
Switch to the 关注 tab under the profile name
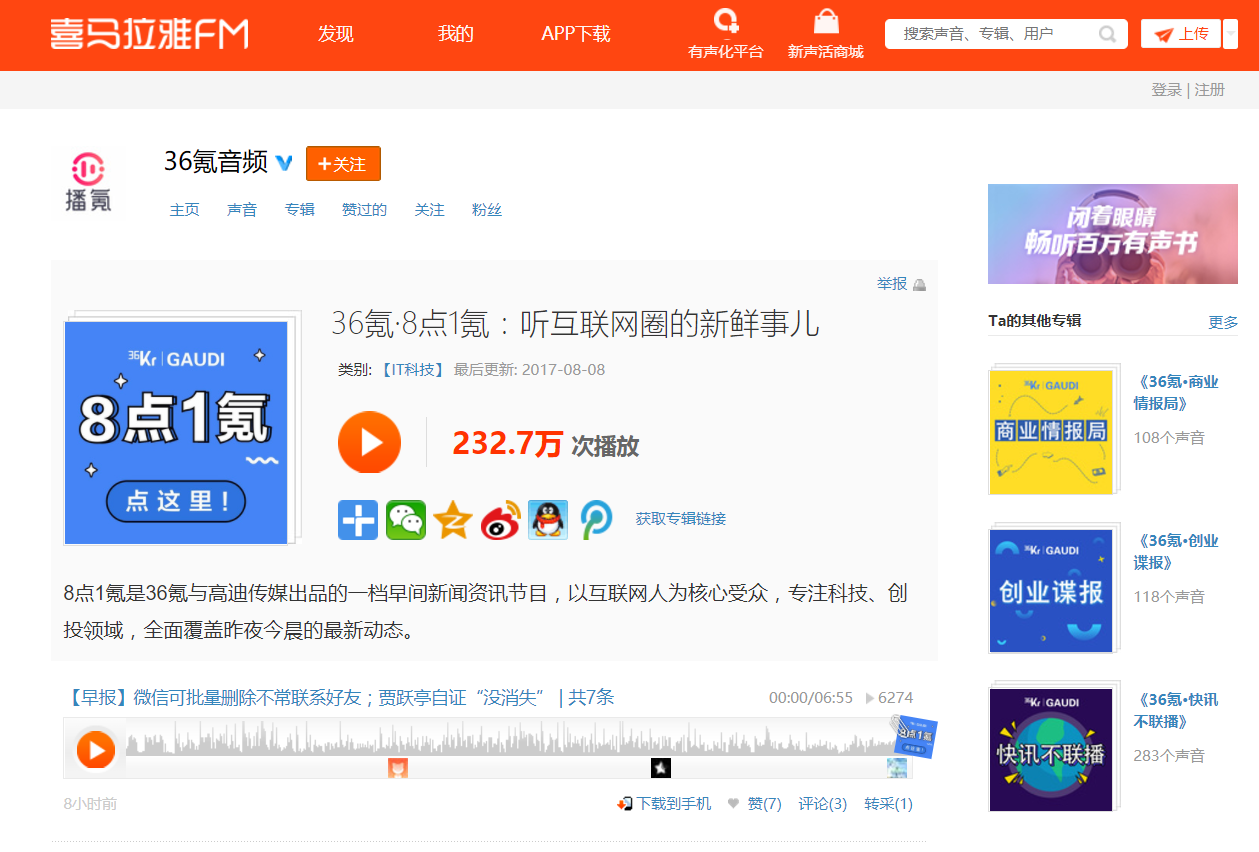[429, 210]
